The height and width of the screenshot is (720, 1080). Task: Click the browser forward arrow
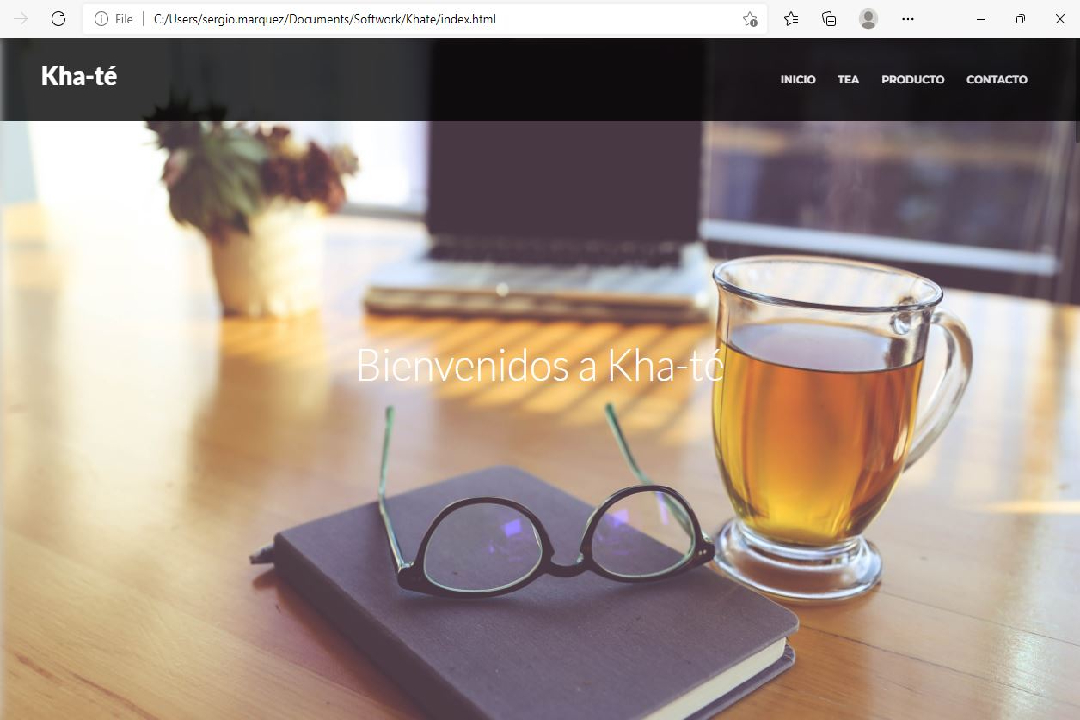pyautogui.click(x=21, y=19)
